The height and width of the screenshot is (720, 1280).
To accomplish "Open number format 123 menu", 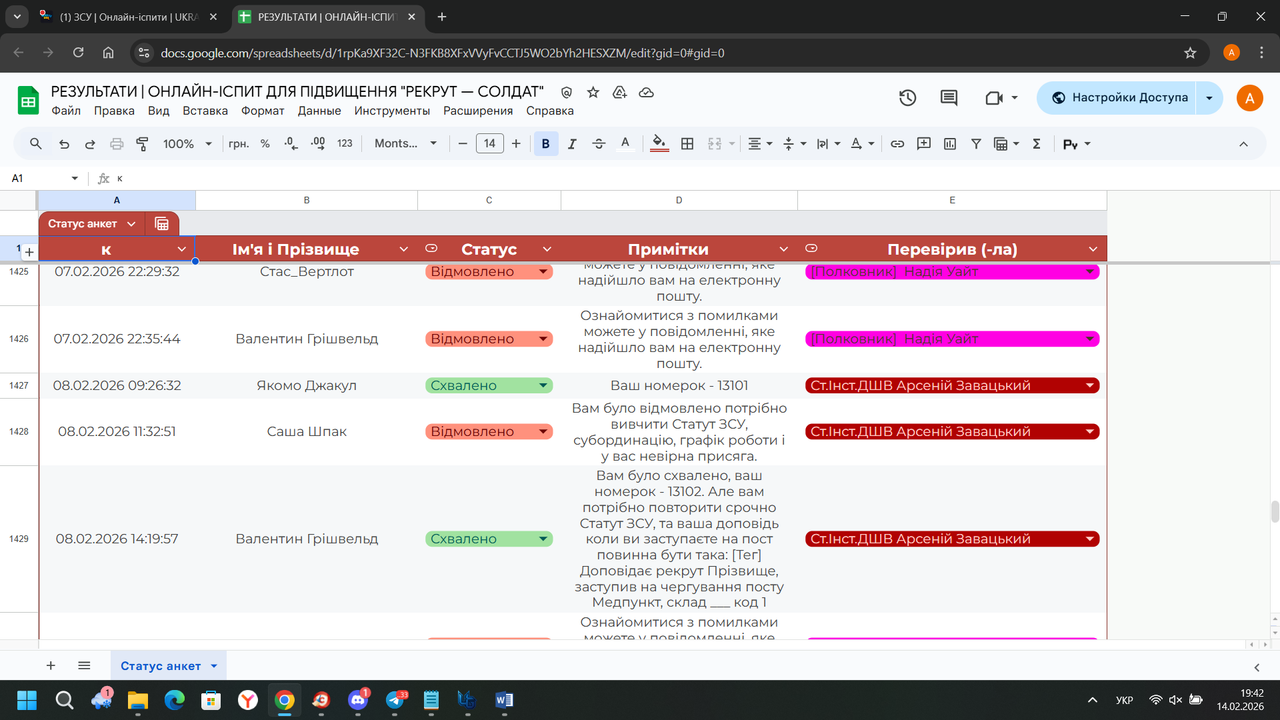I will (x=345, y=144).
